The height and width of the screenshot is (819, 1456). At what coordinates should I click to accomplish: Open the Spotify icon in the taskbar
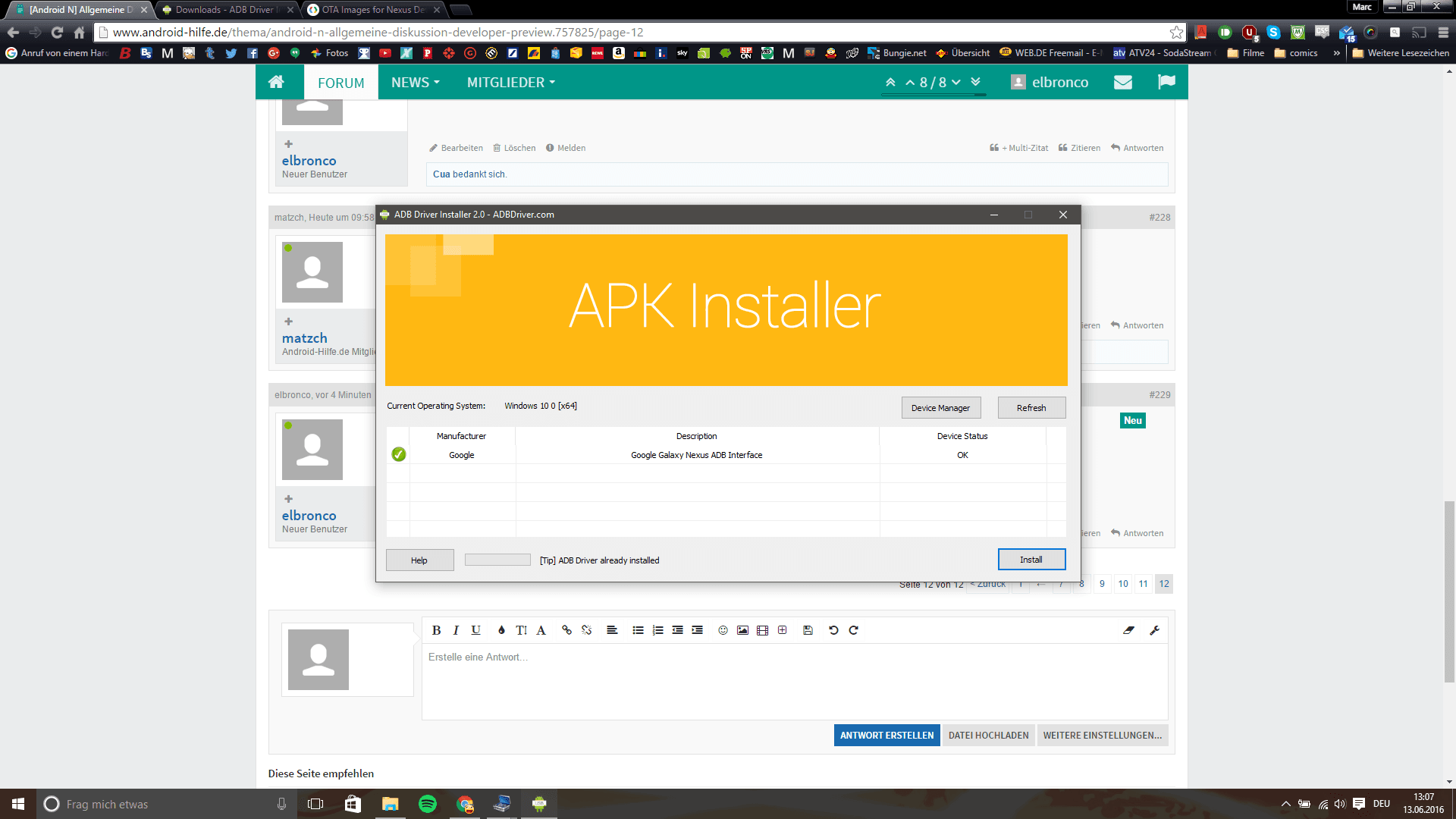click(x=428, y=804)
